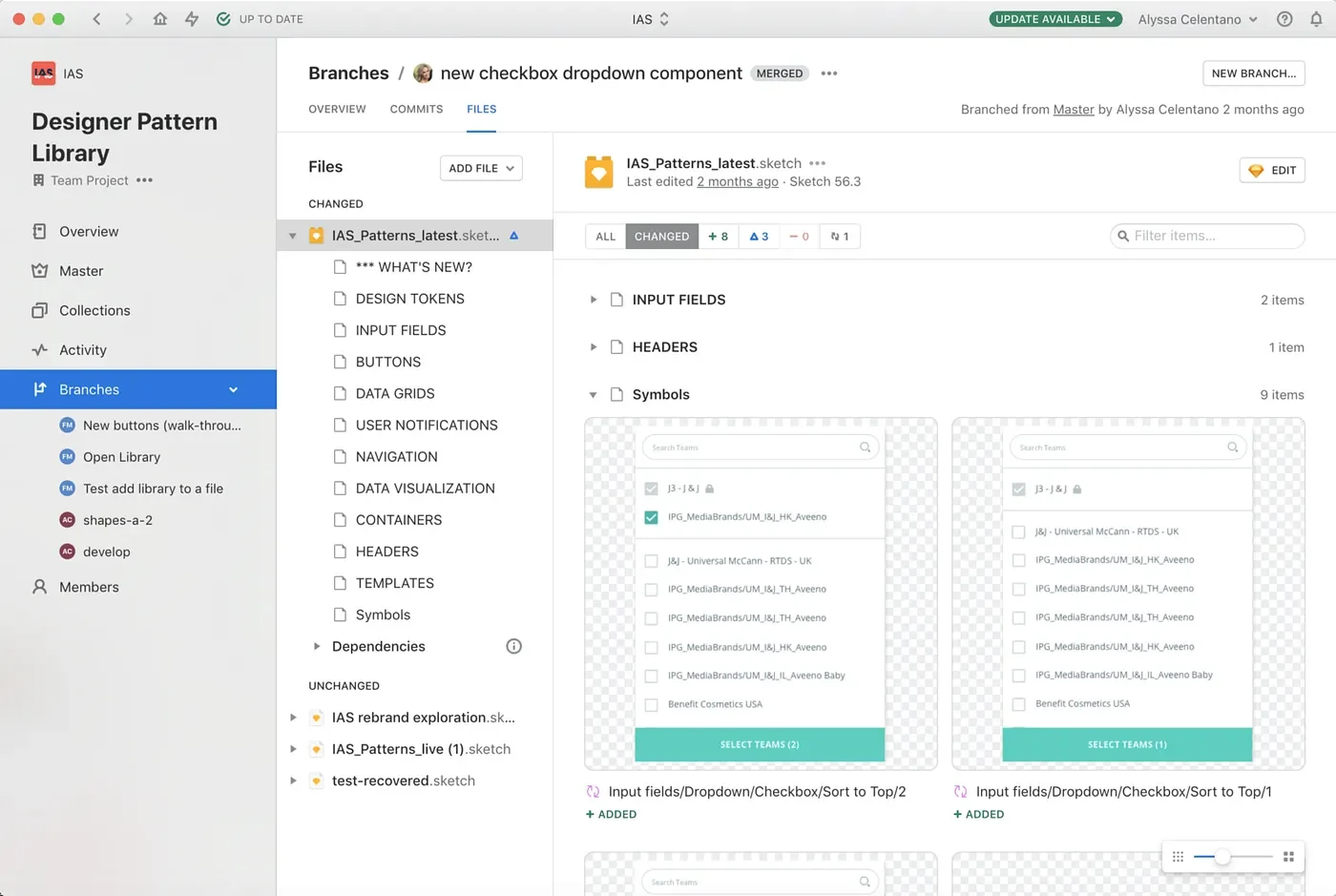Filter by 0 removed items
This screenshot has width=1336, height=896.
point(799,237)
